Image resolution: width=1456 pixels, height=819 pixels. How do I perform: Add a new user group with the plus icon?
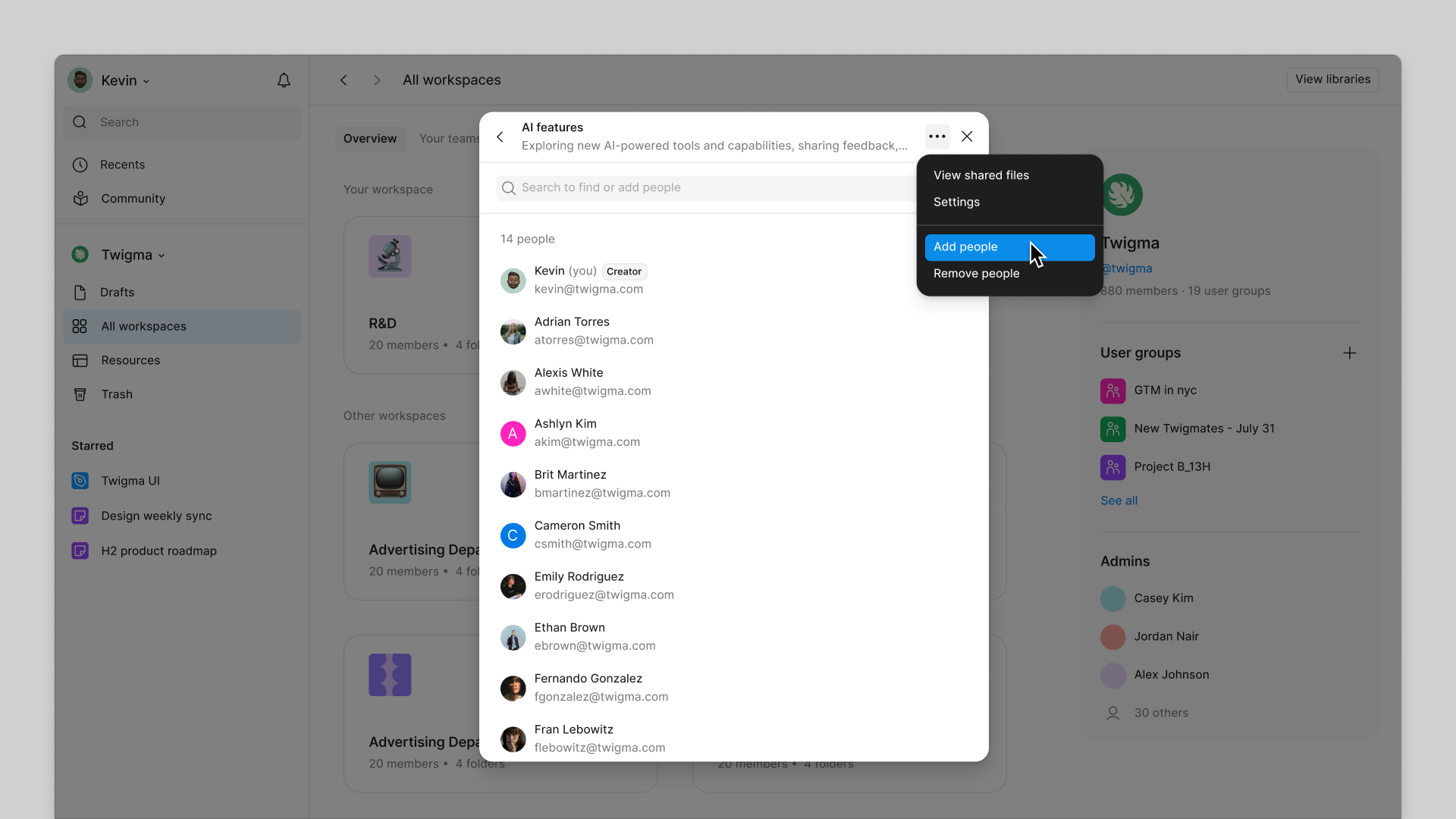coord(1350,353)
